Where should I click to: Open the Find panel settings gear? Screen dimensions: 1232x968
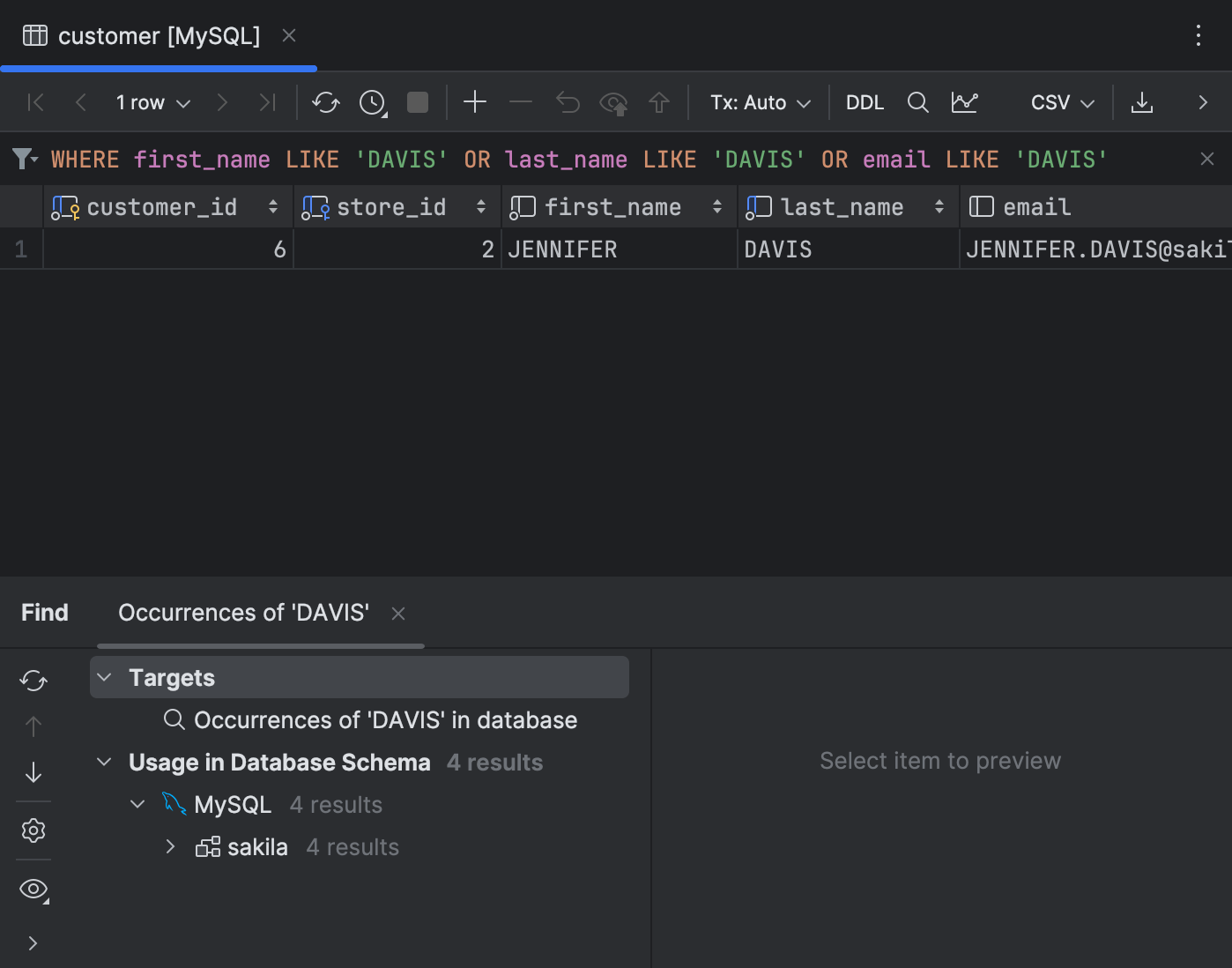33,830
